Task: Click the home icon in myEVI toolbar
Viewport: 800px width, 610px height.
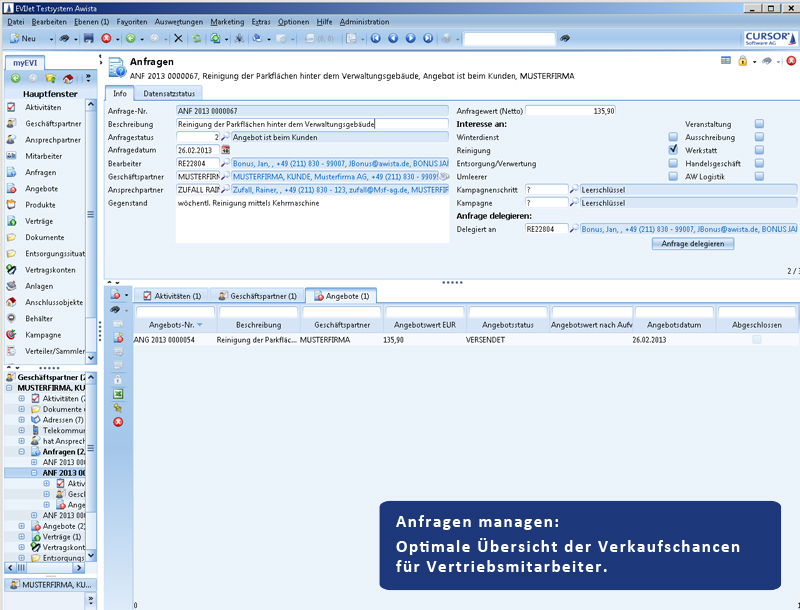Action: point(68,78)
